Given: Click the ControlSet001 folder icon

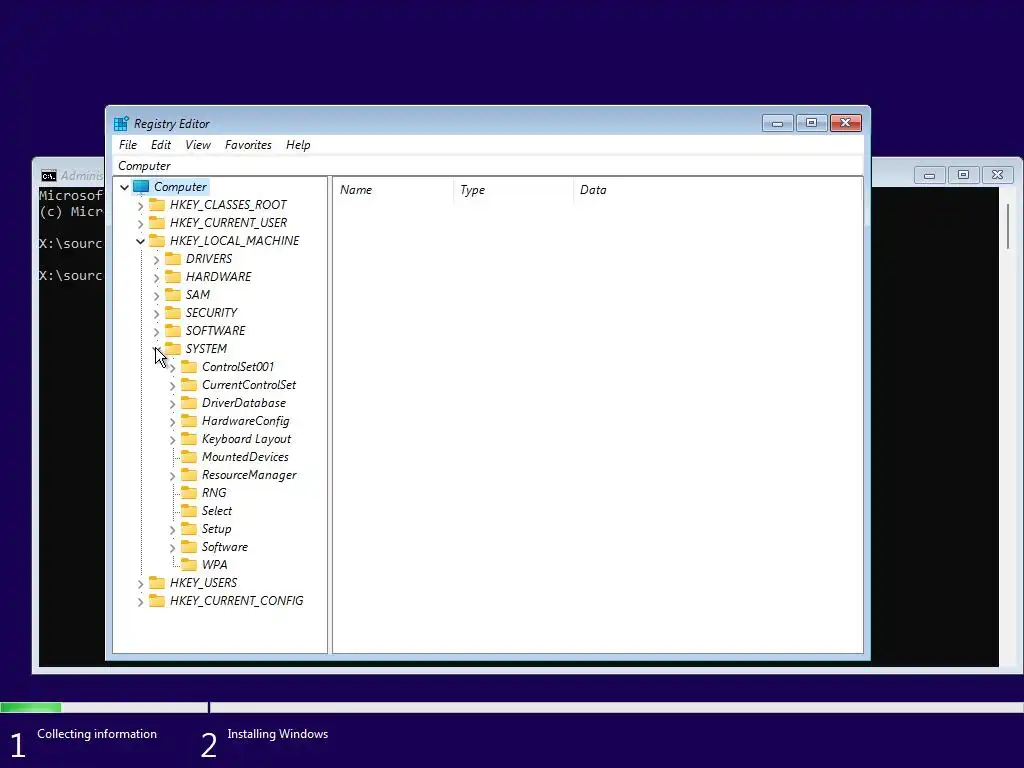Looking at the screenshot, I should [189, 367].
